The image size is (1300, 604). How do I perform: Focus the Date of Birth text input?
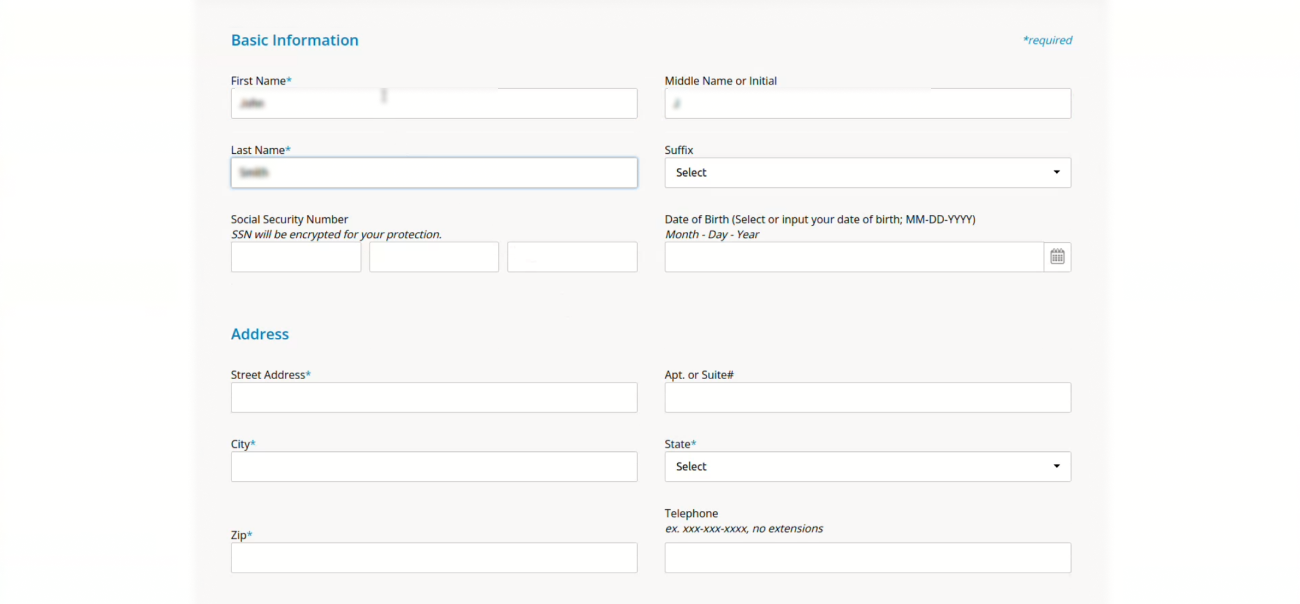point(854,257)
